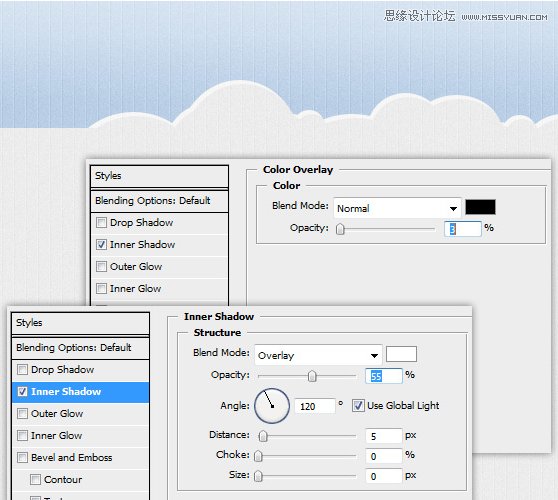Select Blending Options: Default in the lower dialog
The width and height of the screenshot is (558, 500).
80,348
